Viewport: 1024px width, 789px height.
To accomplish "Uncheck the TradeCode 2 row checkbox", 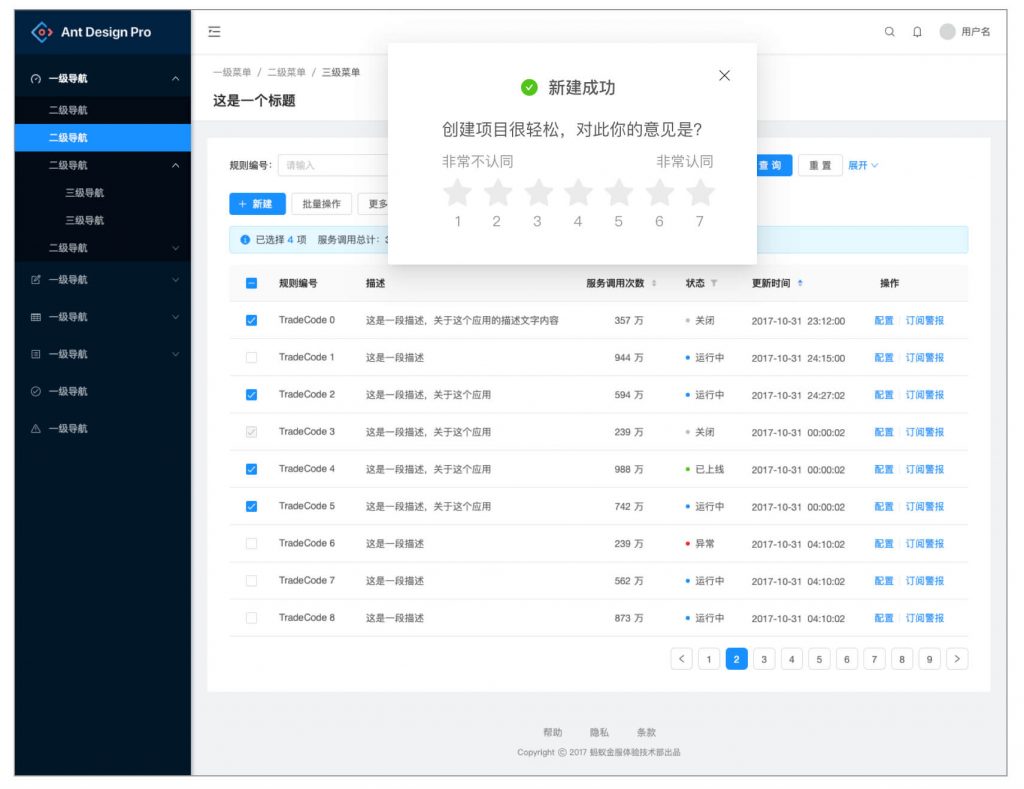I will [x=251, y=394].
